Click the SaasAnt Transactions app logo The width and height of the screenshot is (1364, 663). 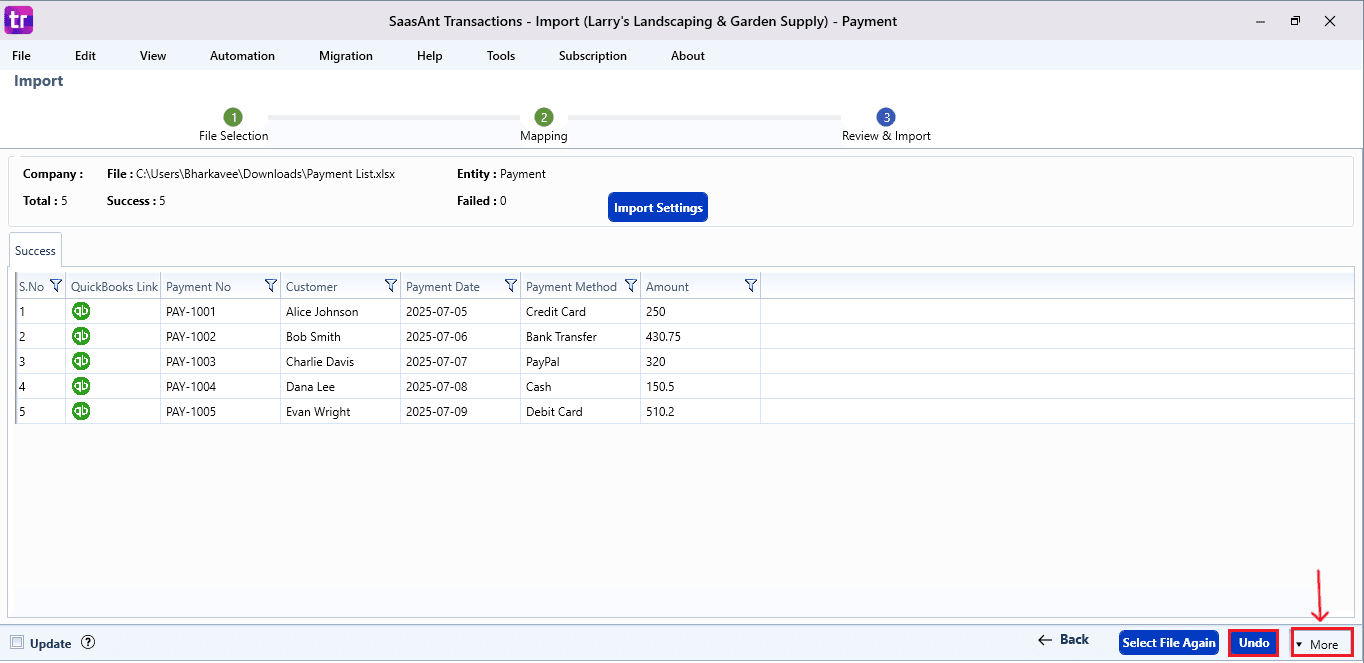[x=18, y=20]
